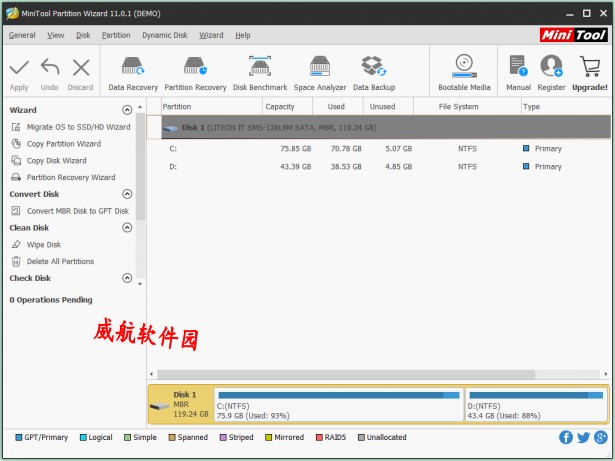Sort by Unused column header
Screen dimensions: 615x461
(x=388, y=107)
